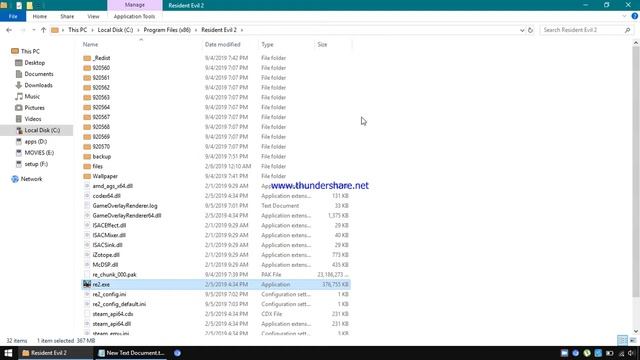The image size is (640, 360).
Task: Open Videos in navigation pane
Action: coord(33,119)
